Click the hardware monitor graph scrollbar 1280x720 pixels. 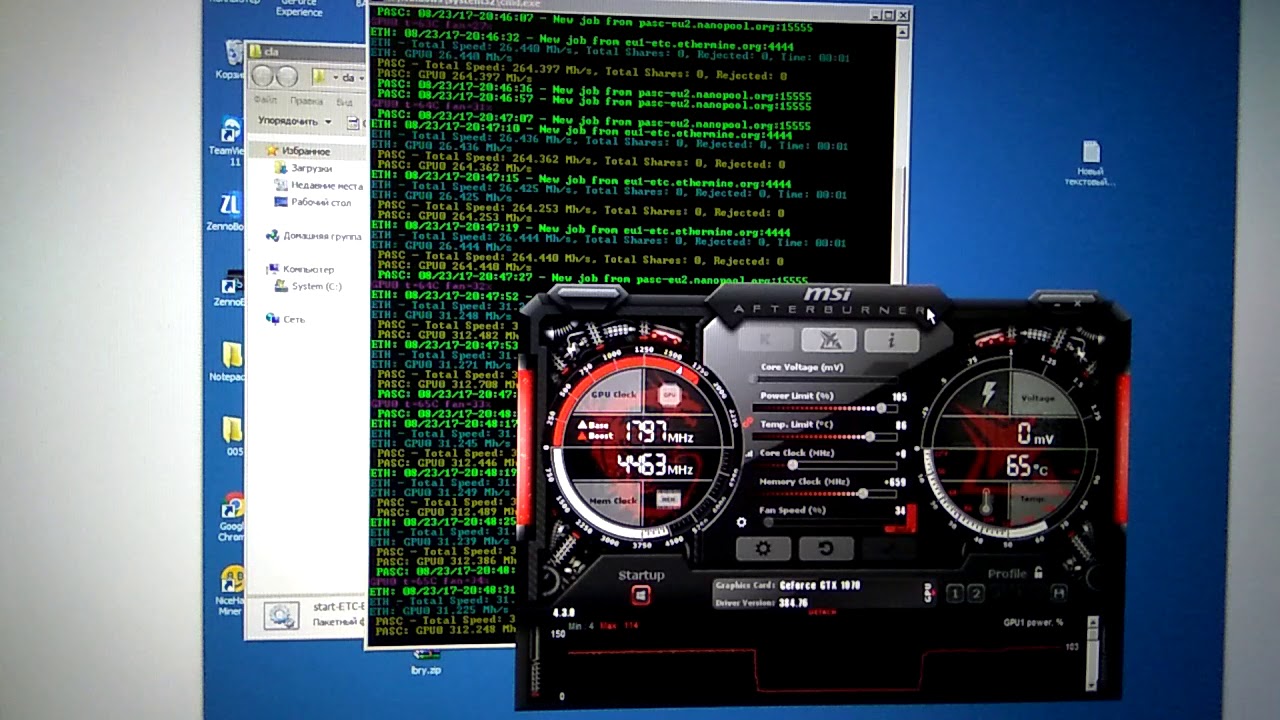click(1093, 652)
